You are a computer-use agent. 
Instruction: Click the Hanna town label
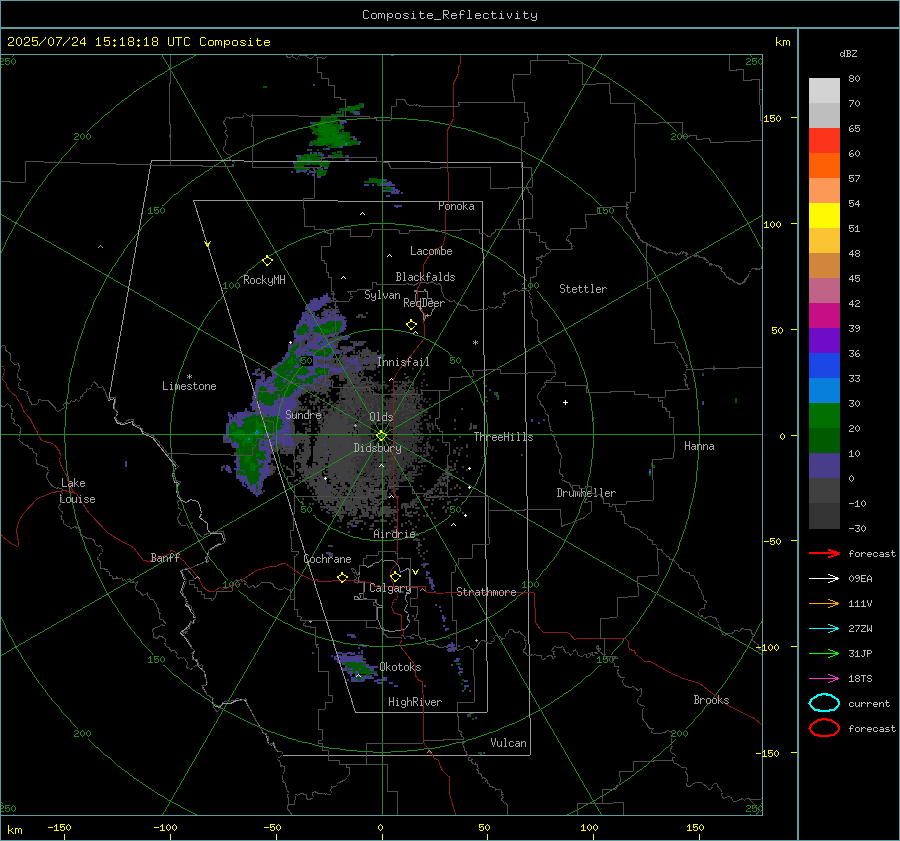click(x=699, y=446)
